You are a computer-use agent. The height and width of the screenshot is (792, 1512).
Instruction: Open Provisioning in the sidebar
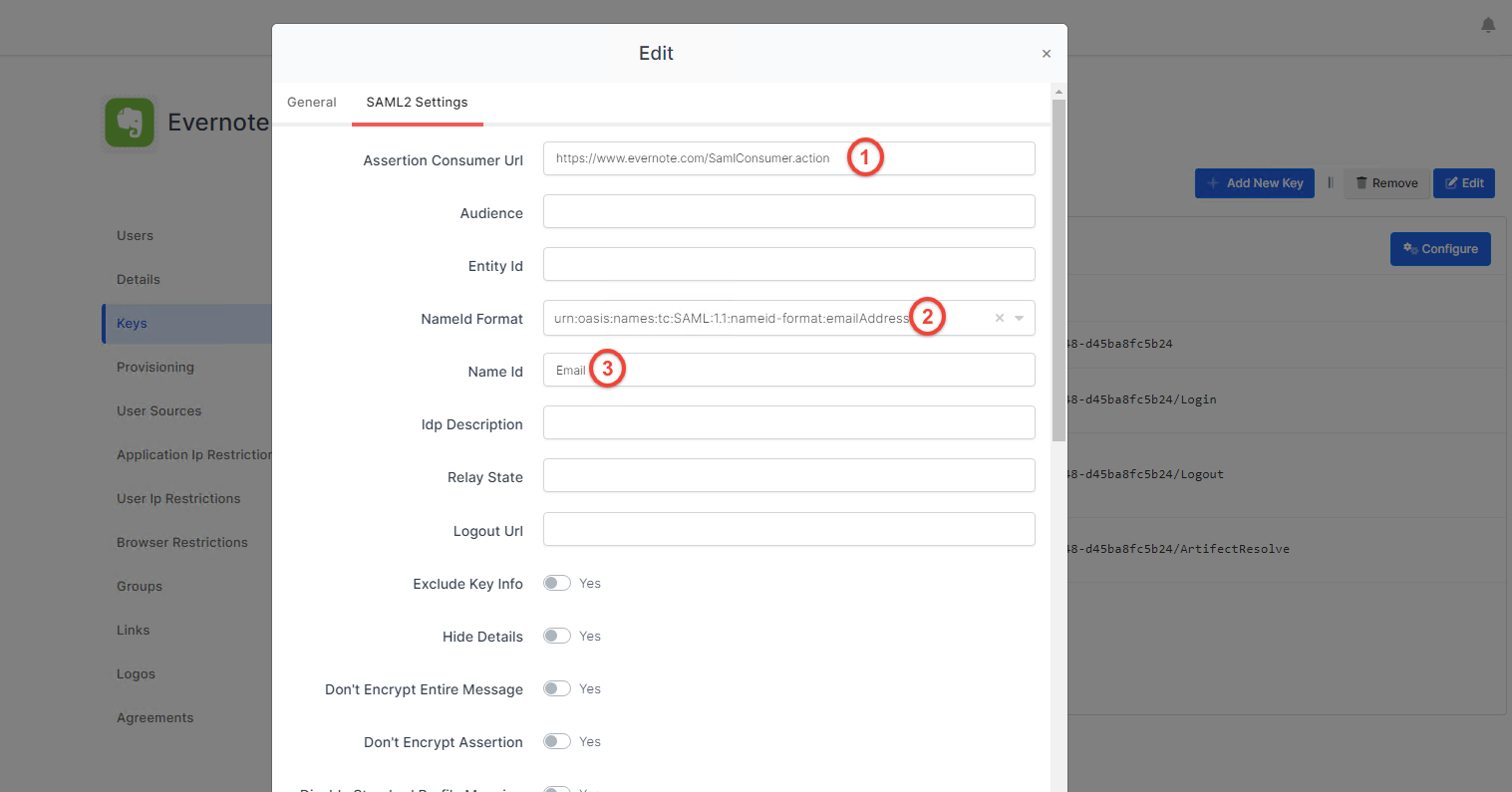[x=155, y=368]
